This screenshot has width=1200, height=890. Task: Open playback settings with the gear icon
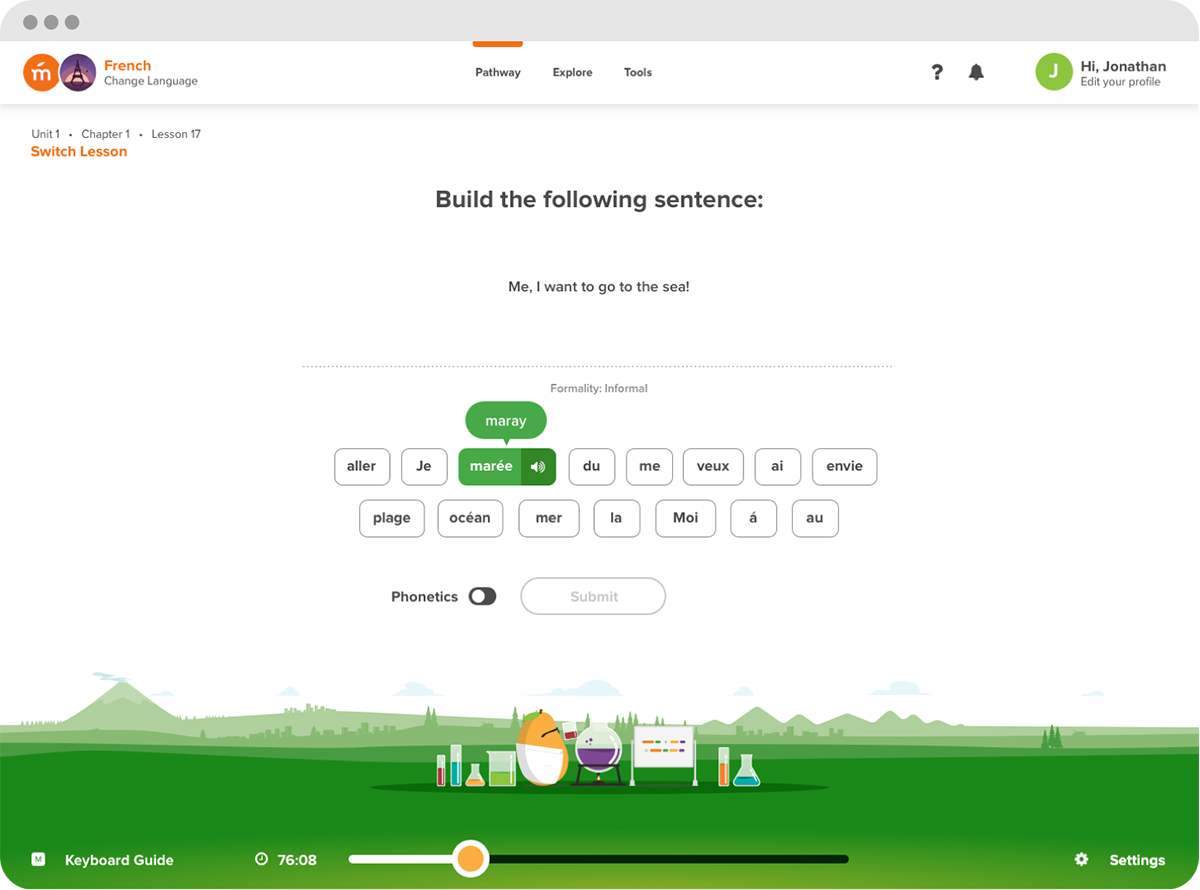(x=1081, y=859)
